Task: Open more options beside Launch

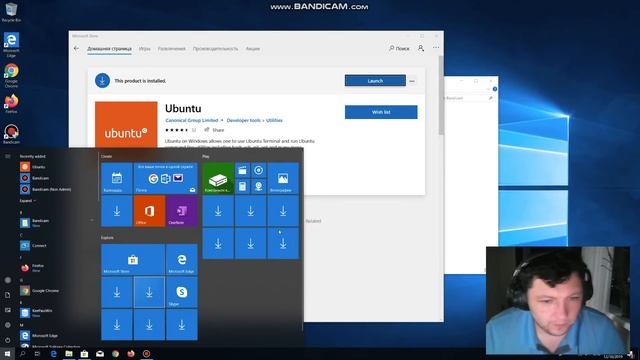Action: [x=412, y=81]
